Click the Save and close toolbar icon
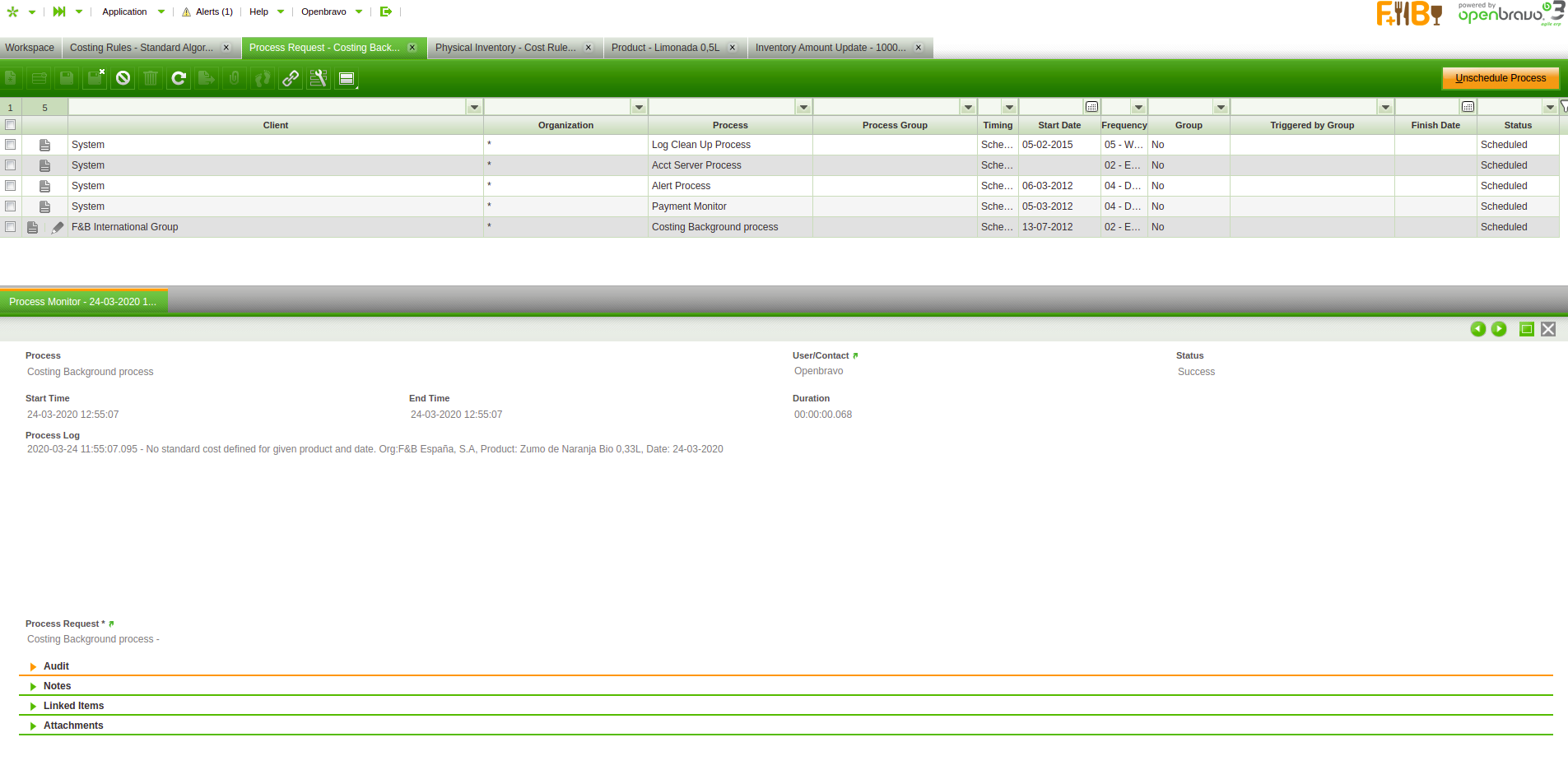This screenshot has width=1568, height=779. click(x=95, y=78)
